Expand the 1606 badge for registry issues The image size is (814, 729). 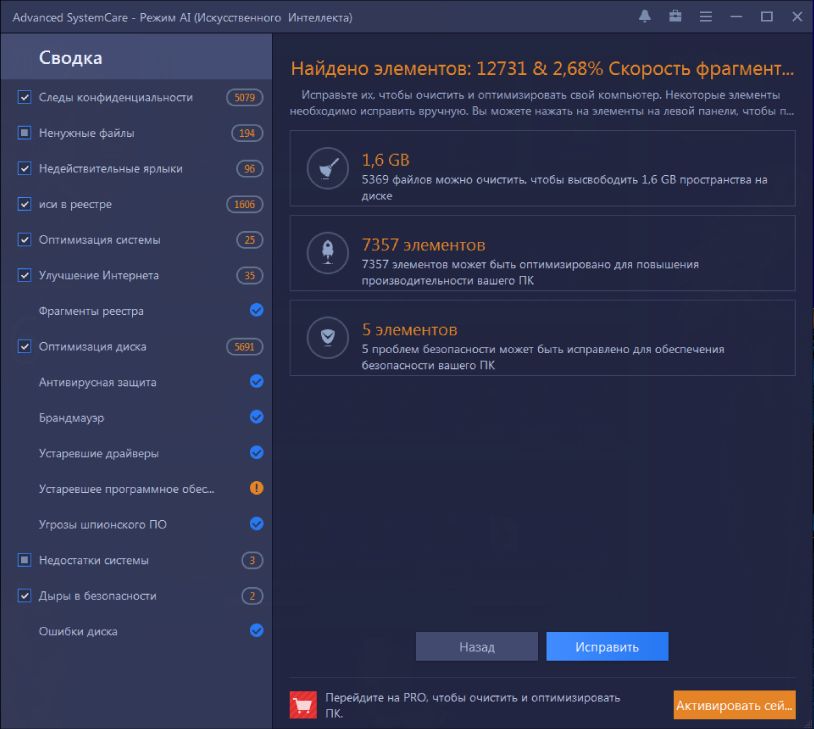click(x=244, y=205)
